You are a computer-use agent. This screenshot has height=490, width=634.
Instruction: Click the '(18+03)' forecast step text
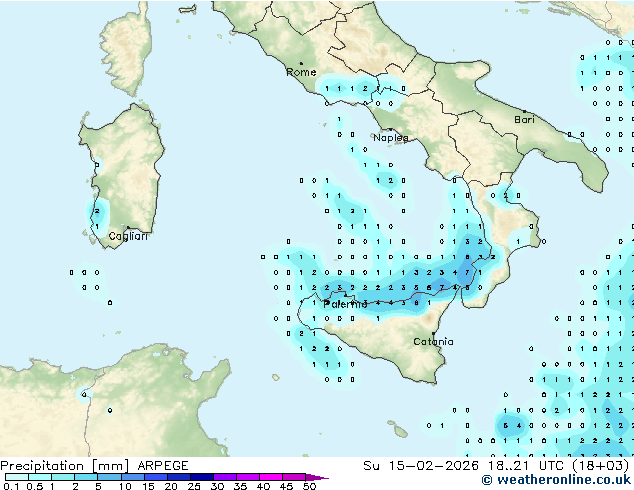601,466
